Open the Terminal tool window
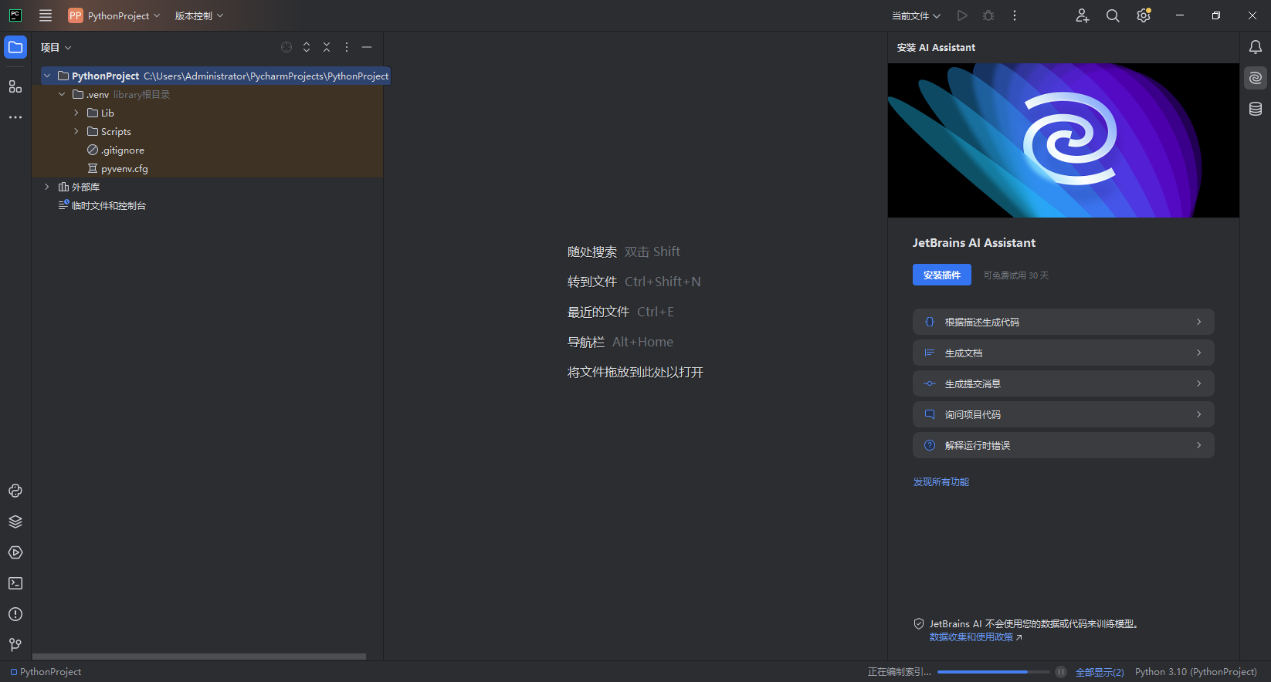This screenshot has height=682, width=1271. coord(15,583)
